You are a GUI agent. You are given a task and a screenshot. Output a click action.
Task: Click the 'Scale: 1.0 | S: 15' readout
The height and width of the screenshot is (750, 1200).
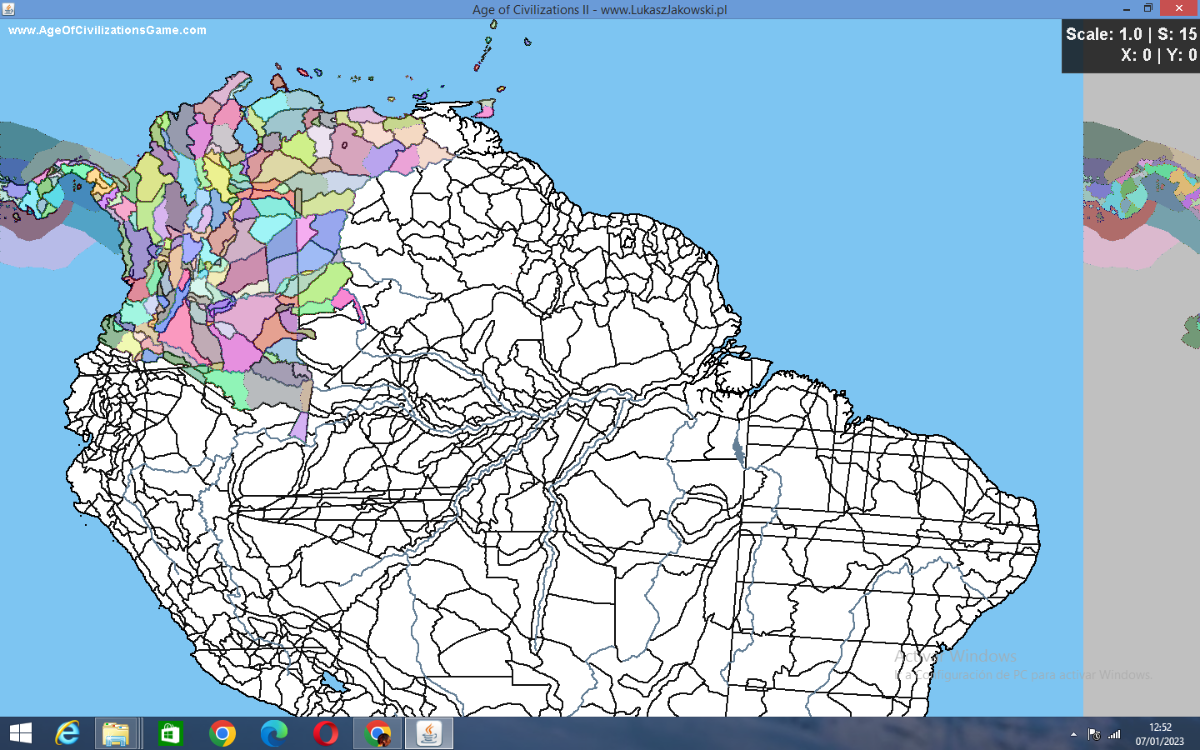(x=1131, y=34)
